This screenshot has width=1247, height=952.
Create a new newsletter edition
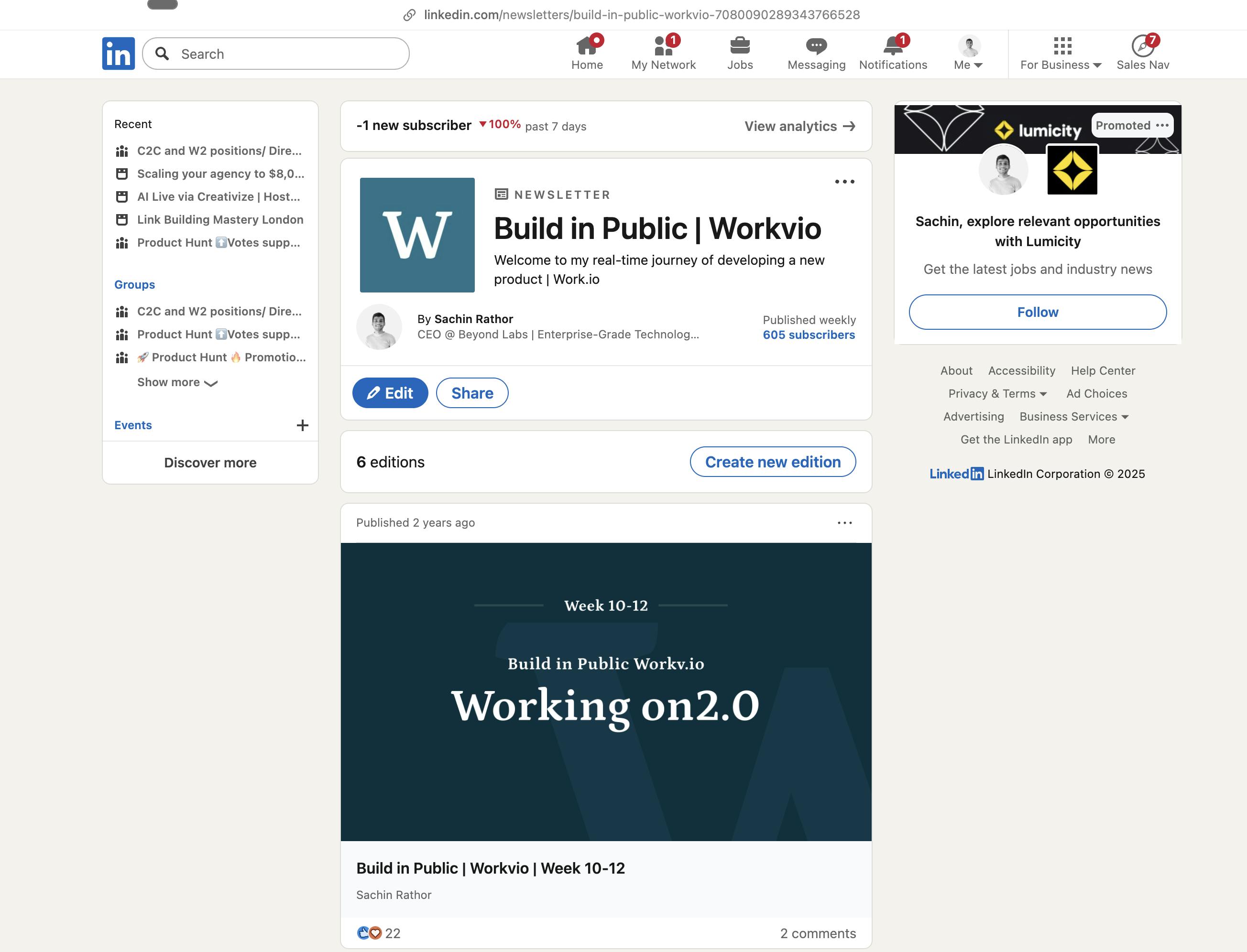(x=773, y=462)
